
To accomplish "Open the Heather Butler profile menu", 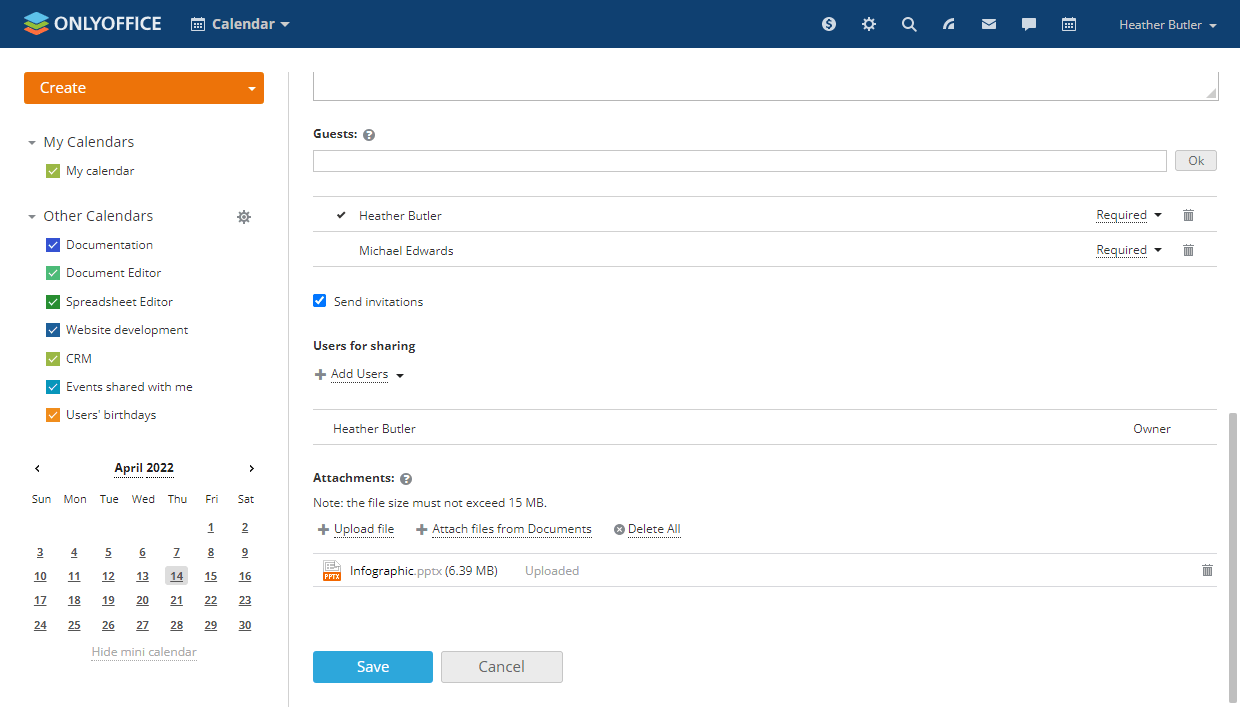I will point(1167,25).
